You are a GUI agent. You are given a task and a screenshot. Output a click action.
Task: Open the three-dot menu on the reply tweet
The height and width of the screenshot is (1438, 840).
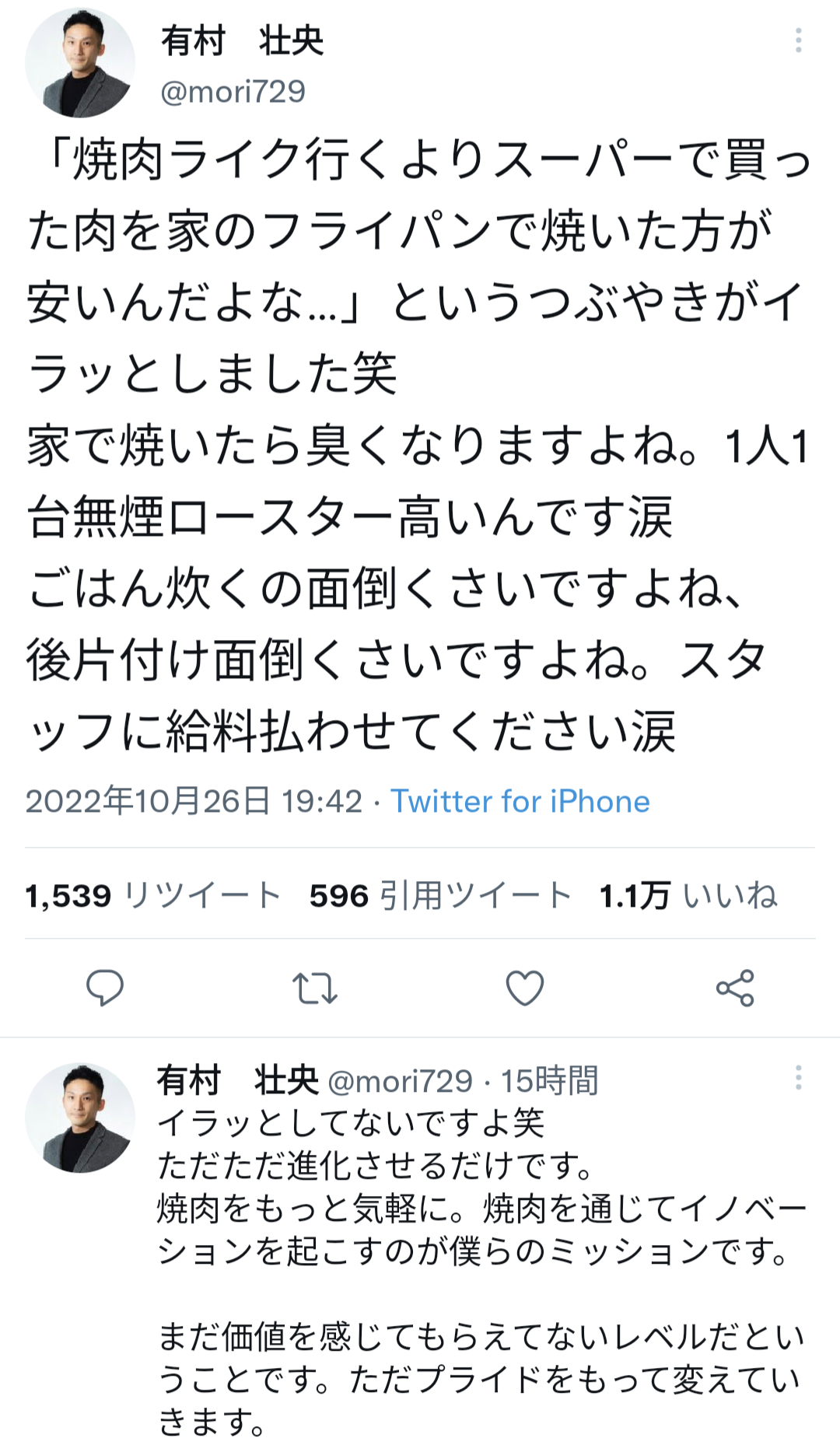click(x=799, y=1078)
